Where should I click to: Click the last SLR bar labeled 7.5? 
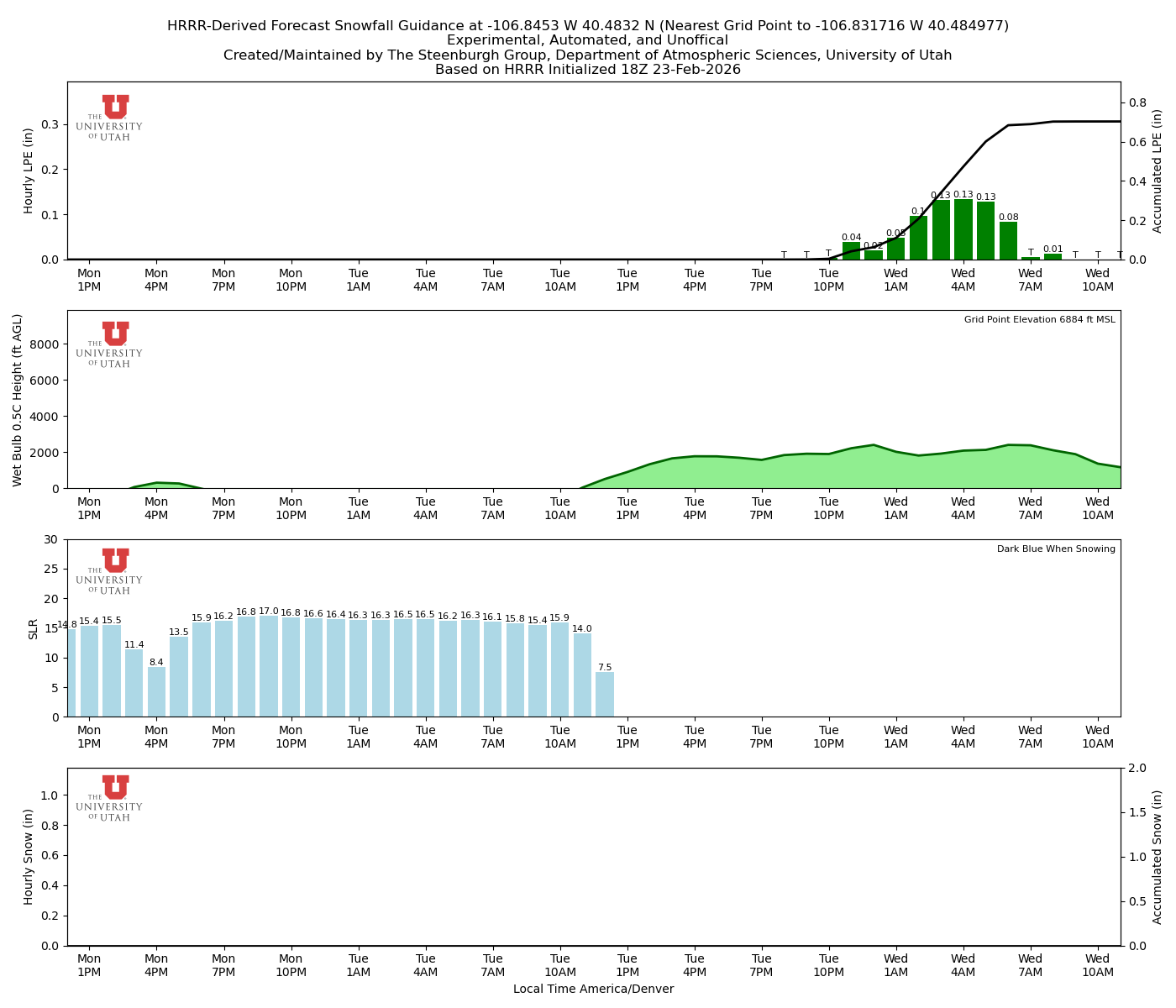tap(605, 694)
